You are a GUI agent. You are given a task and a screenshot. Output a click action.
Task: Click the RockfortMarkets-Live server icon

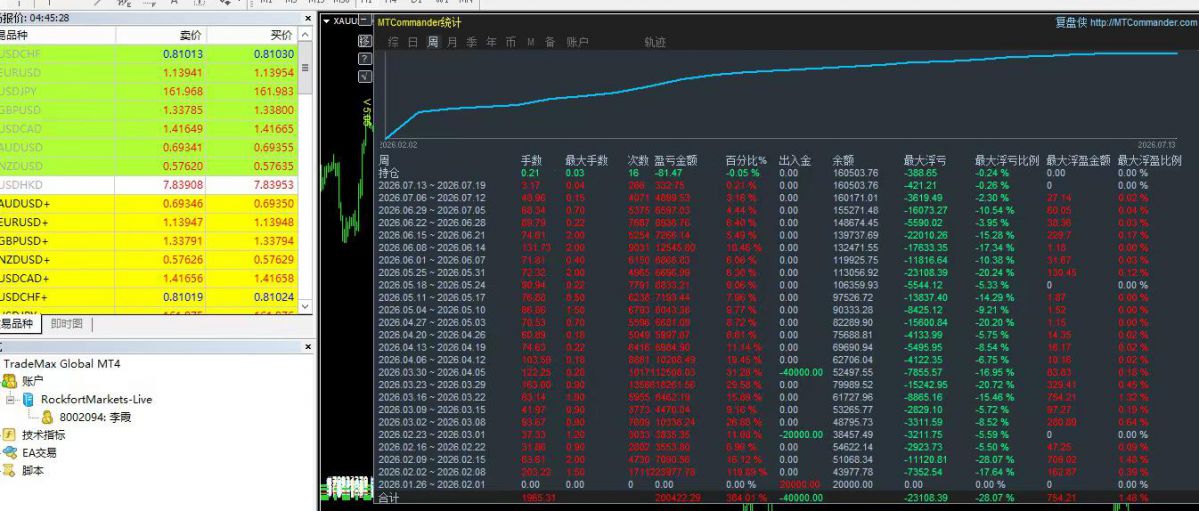click(x=28, y=399)
